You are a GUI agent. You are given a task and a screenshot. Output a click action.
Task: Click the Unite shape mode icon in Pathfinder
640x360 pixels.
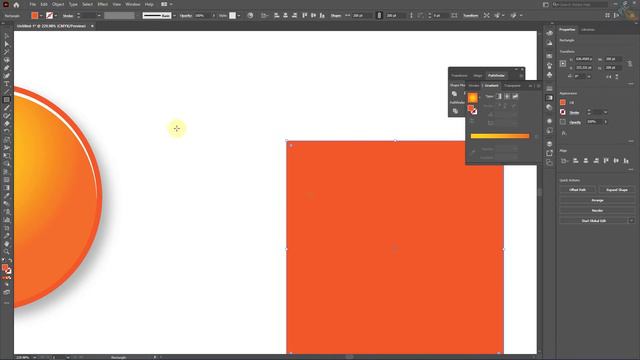click(454, 94)
